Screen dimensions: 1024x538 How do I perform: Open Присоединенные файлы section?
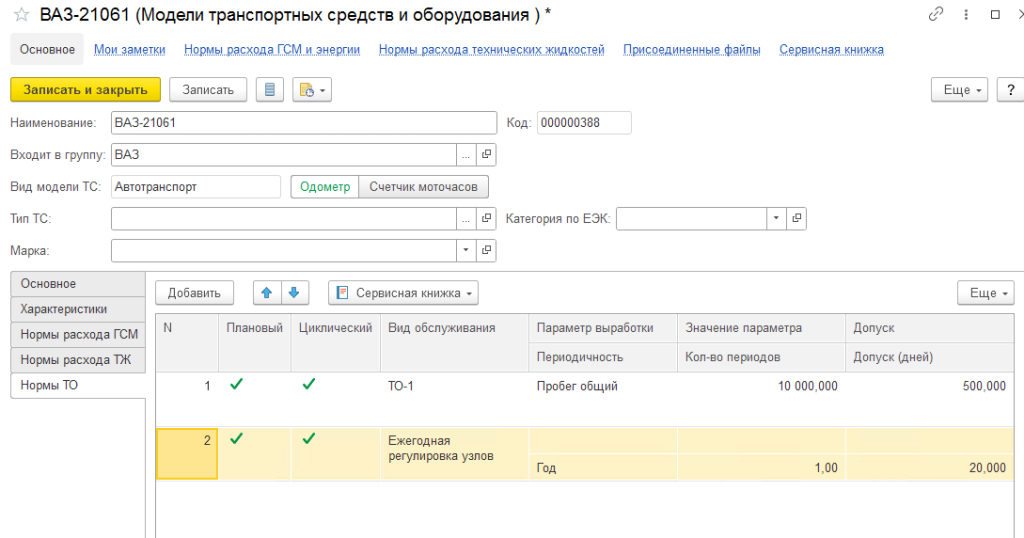coord(692,50)
